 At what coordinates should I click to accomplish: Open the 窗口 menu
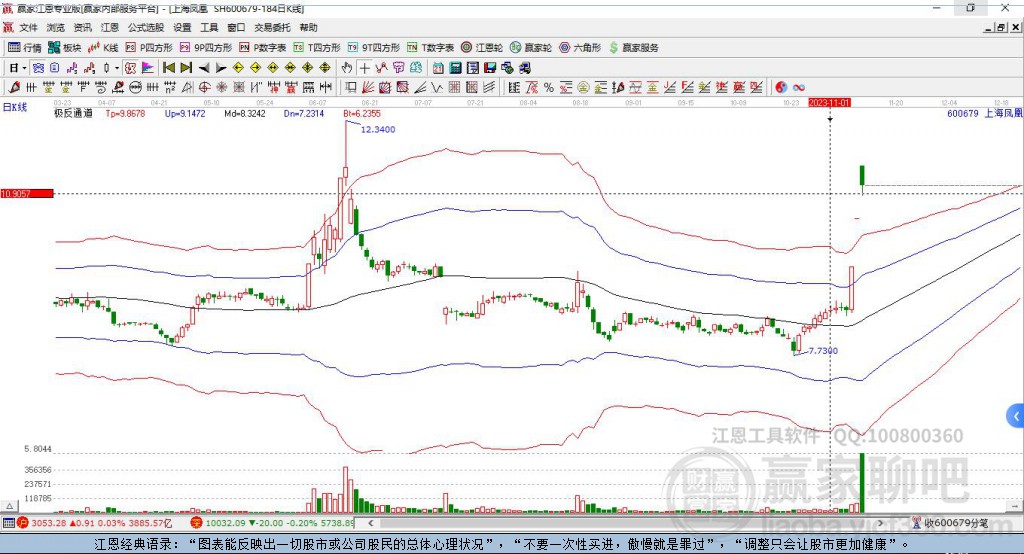click(x=236, y=27)
